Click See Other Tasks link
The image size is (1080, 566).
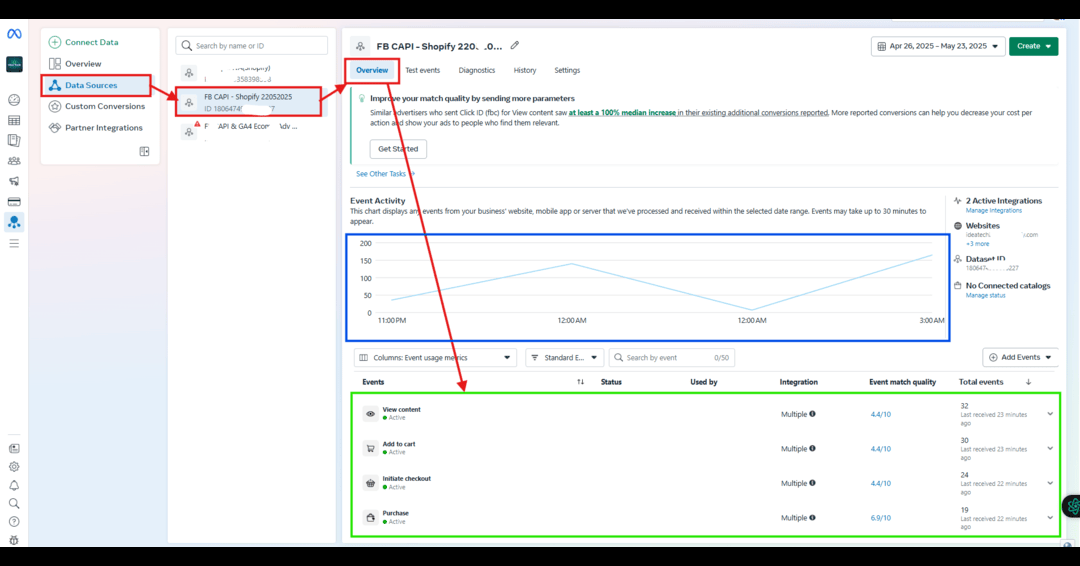pos(385,174)
